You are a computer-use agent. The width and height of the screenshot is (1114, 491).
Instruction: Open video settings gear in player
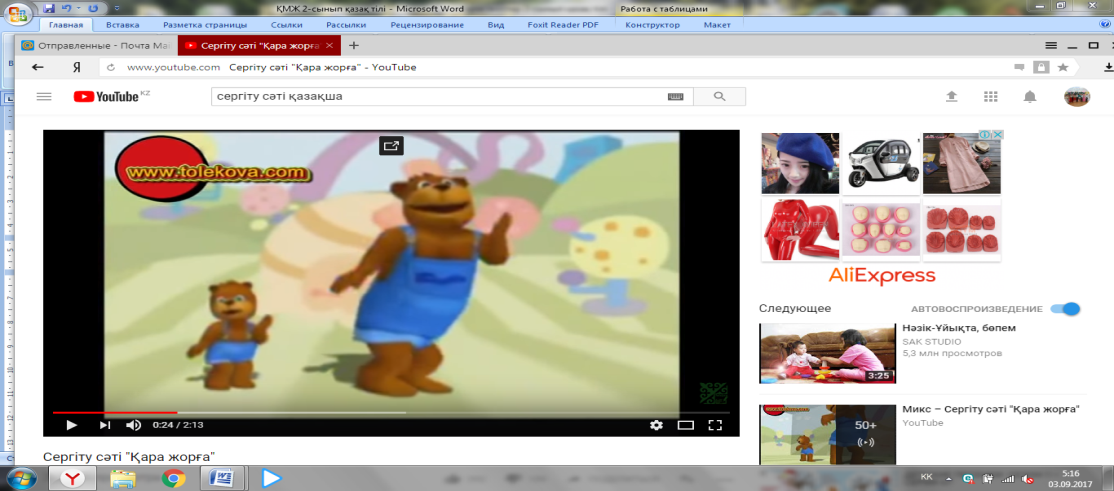[x=656, y=425]
